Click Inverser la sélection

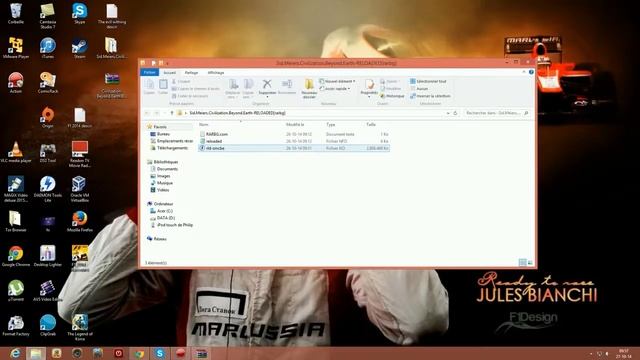click(x=430, y=96)
